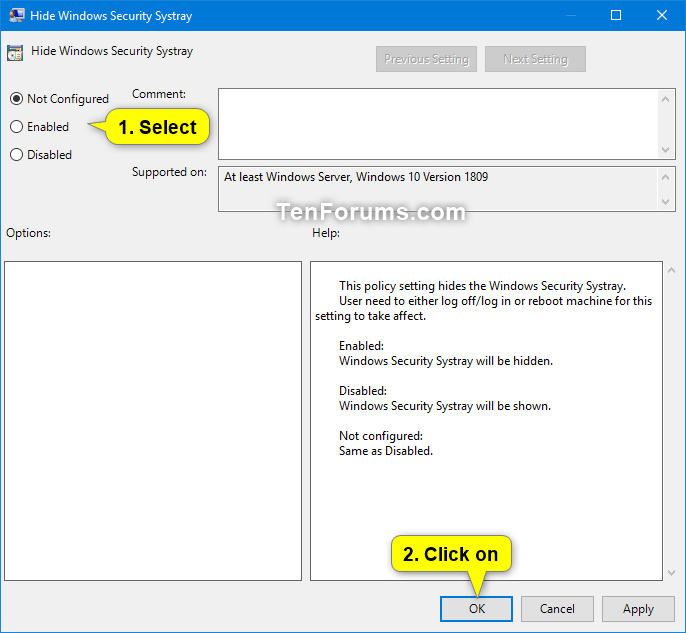Click the Comment box scroll up arrow
Image resolution: width=686 pixels, height=633 pixels.
click(x=665, y=99)
